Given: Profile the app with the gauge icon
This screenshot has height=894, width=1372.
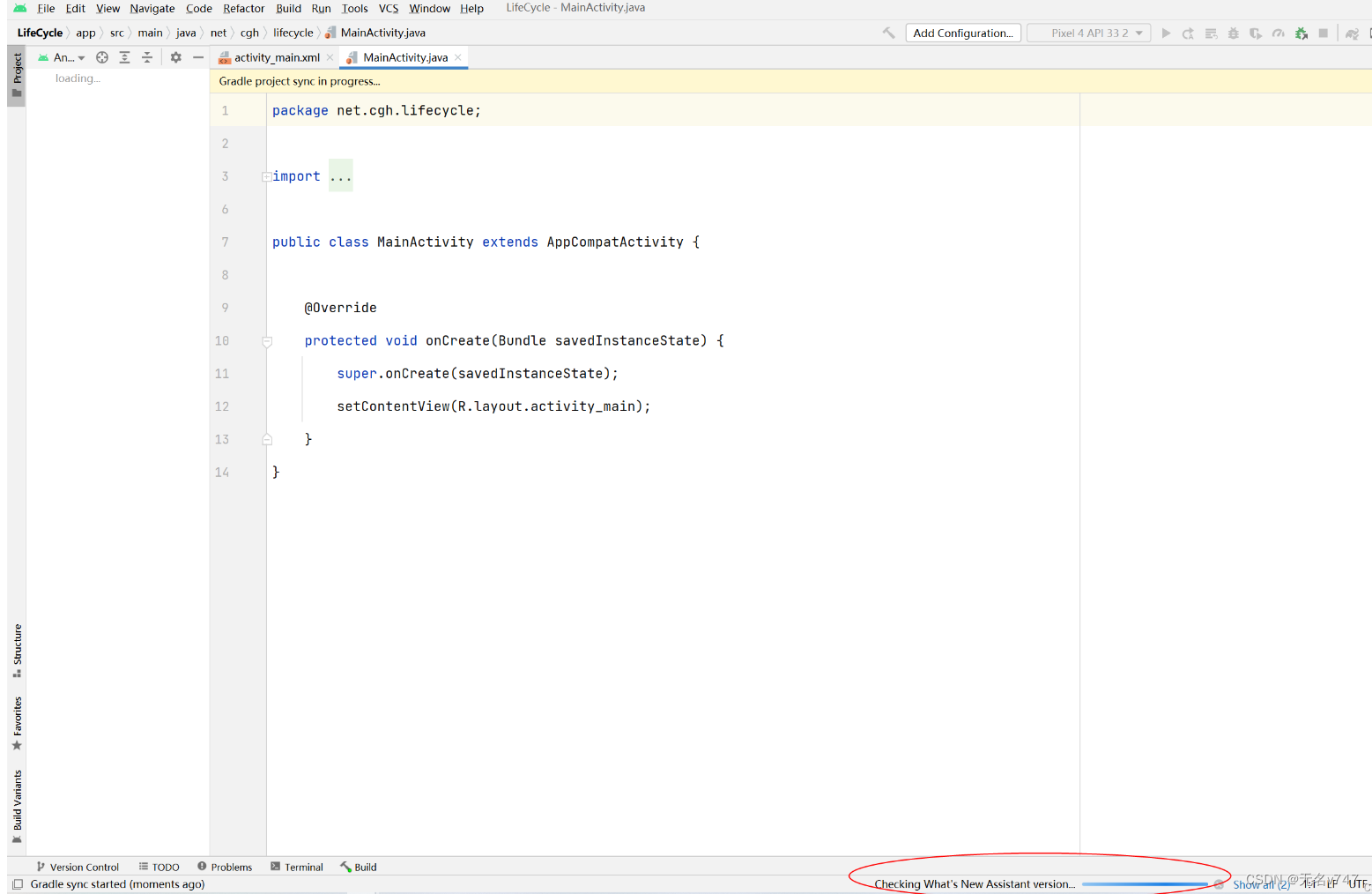Looking at the screenshot, I should [x=1279, y=33].
